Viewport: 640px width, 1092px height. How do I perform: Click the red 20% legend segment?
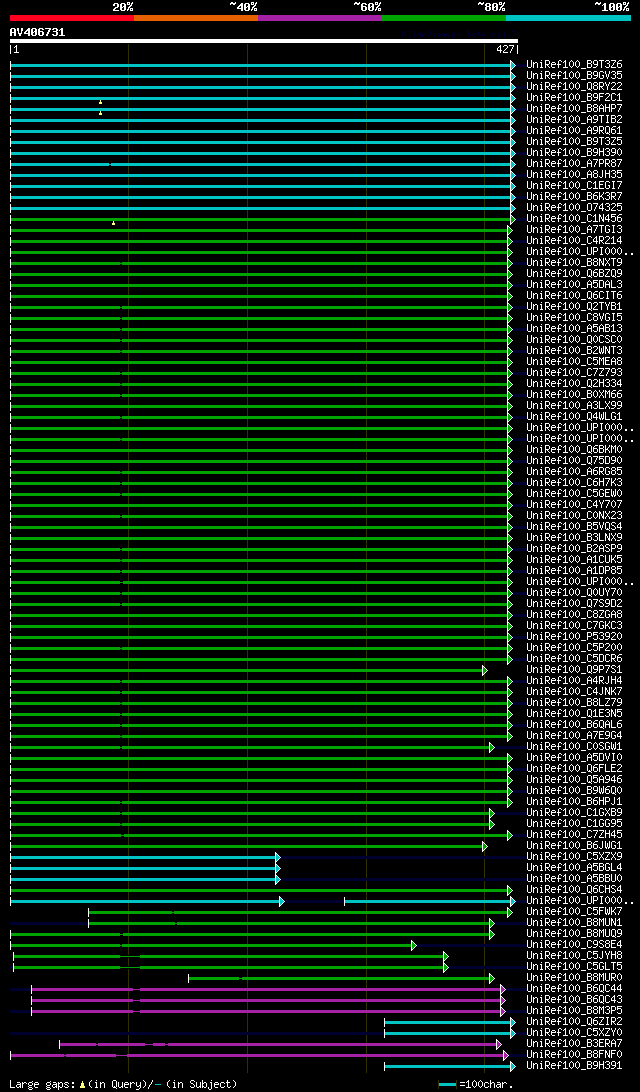(72, 17)
